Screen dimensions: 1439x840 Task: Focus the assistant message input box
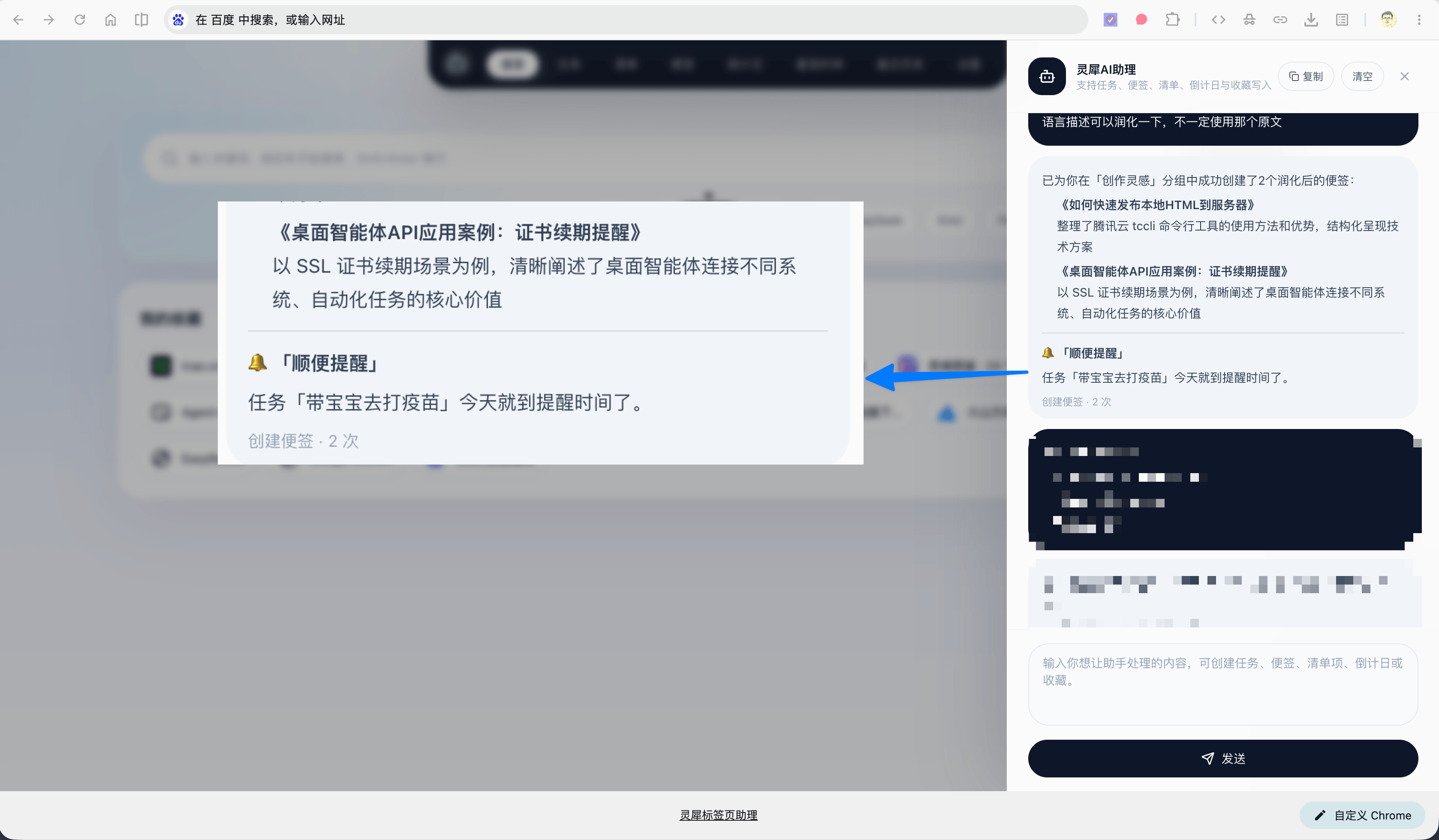click(1222, 684)
